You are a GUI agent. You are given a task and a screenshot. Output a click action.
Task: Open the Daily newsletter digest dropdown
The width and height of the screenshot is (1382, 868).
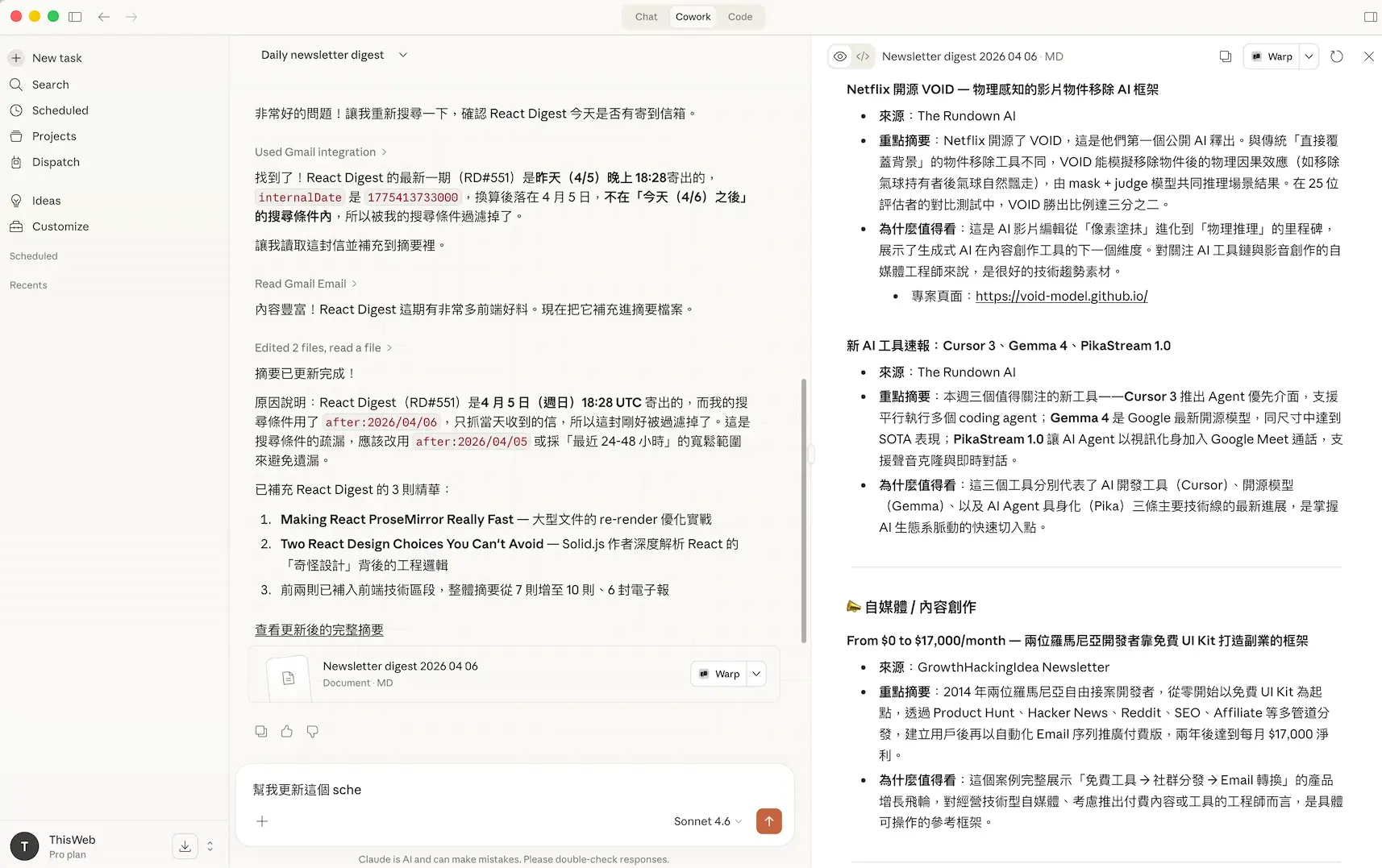click(403, 55)
